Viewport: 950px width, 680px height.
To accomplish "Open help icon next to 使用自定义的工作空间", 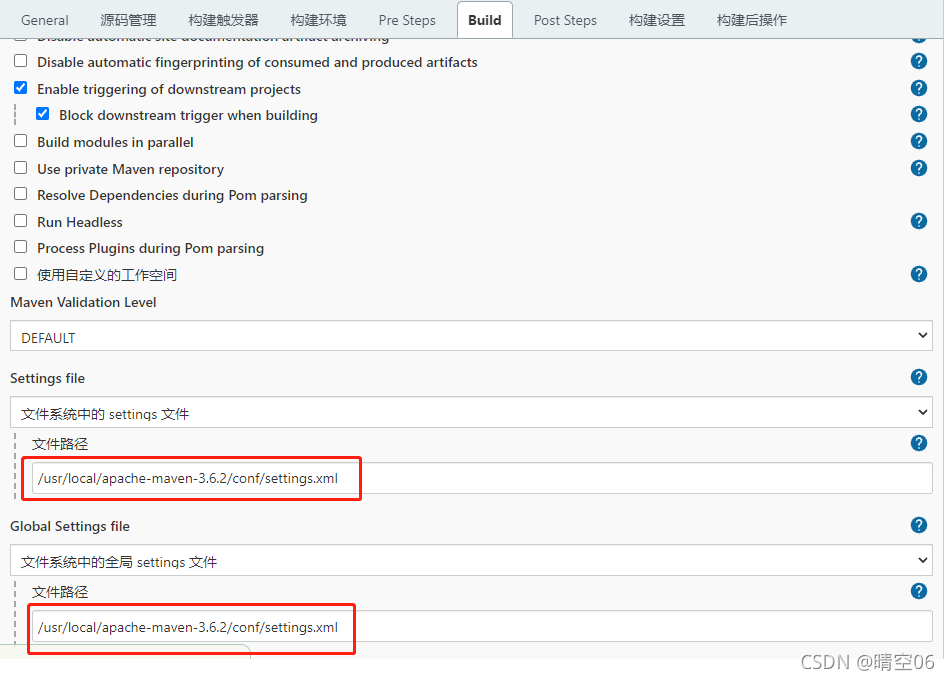I will coord(918,275).
